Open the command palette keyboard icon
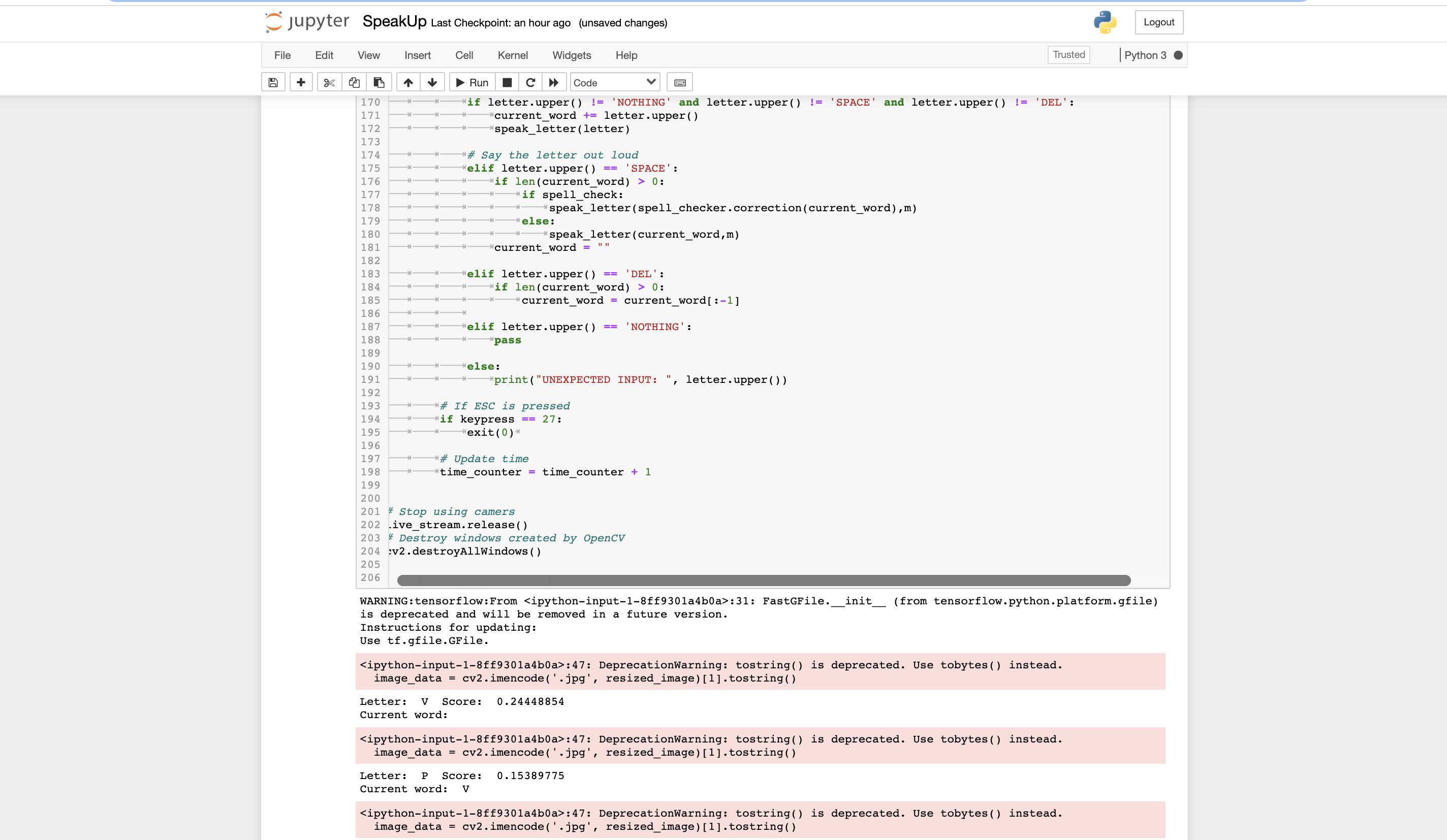Screen dimensions: 1447x840 (680, 83)
